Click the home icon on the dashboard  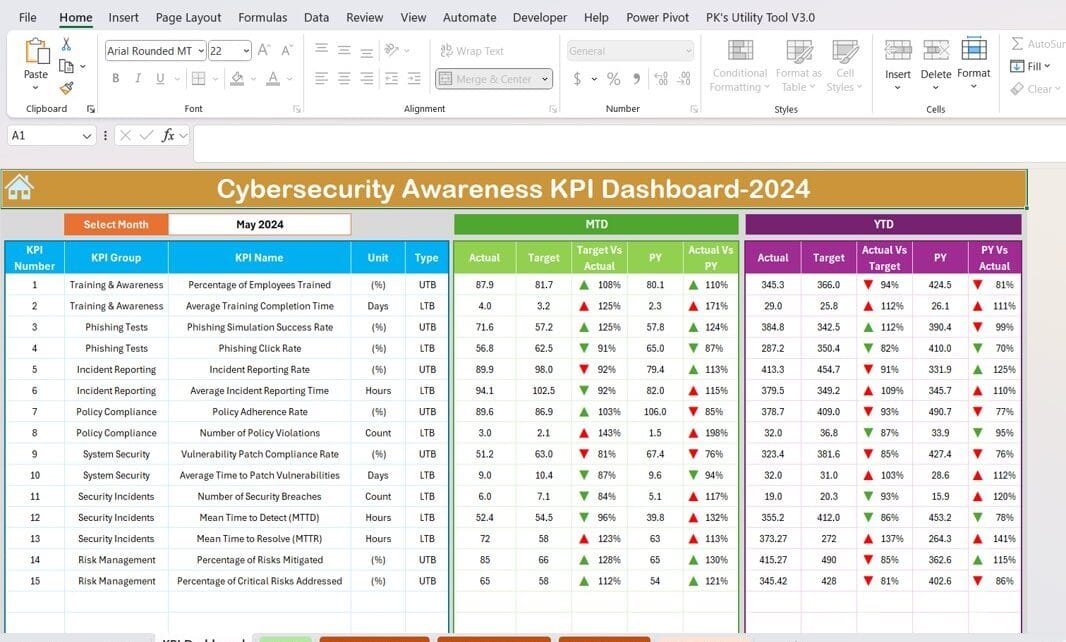[19, 188]
